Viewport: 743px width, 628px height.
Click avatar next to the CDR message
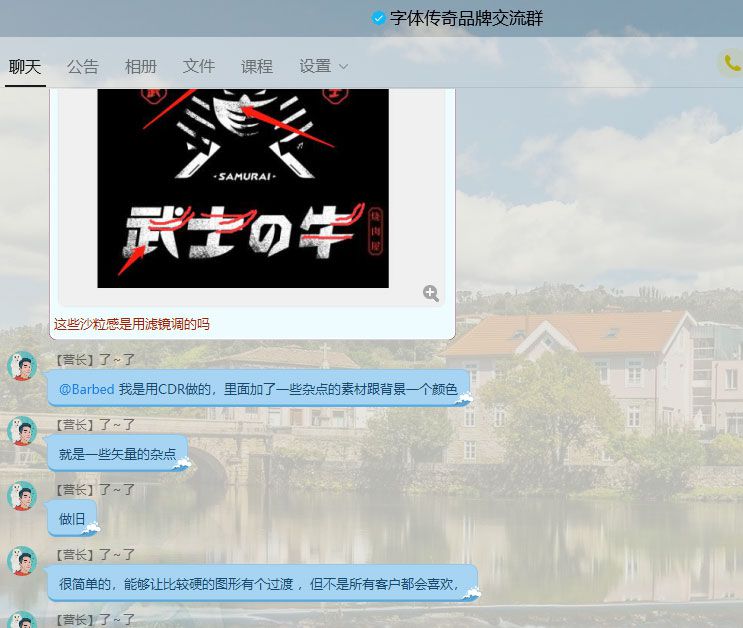pyautogui.click(x=22, y=366)
